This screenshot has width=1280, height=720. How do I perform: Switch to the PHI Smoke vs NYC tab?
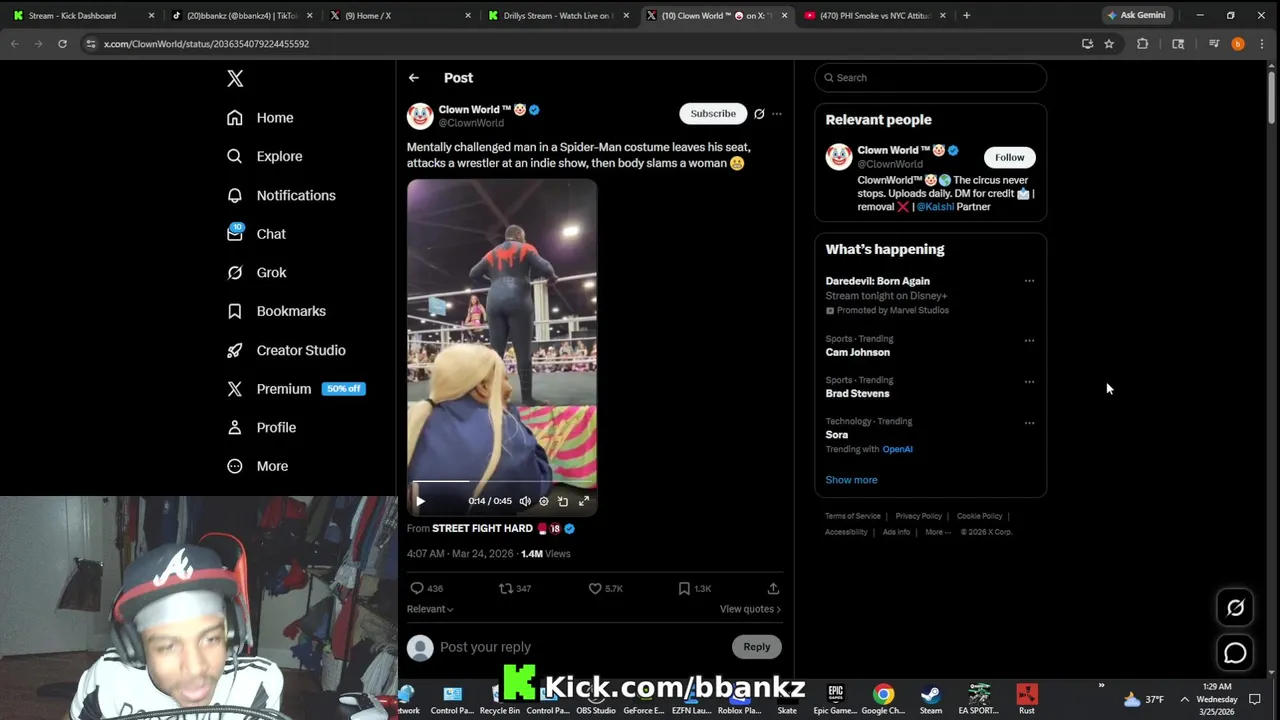[875, 16]
